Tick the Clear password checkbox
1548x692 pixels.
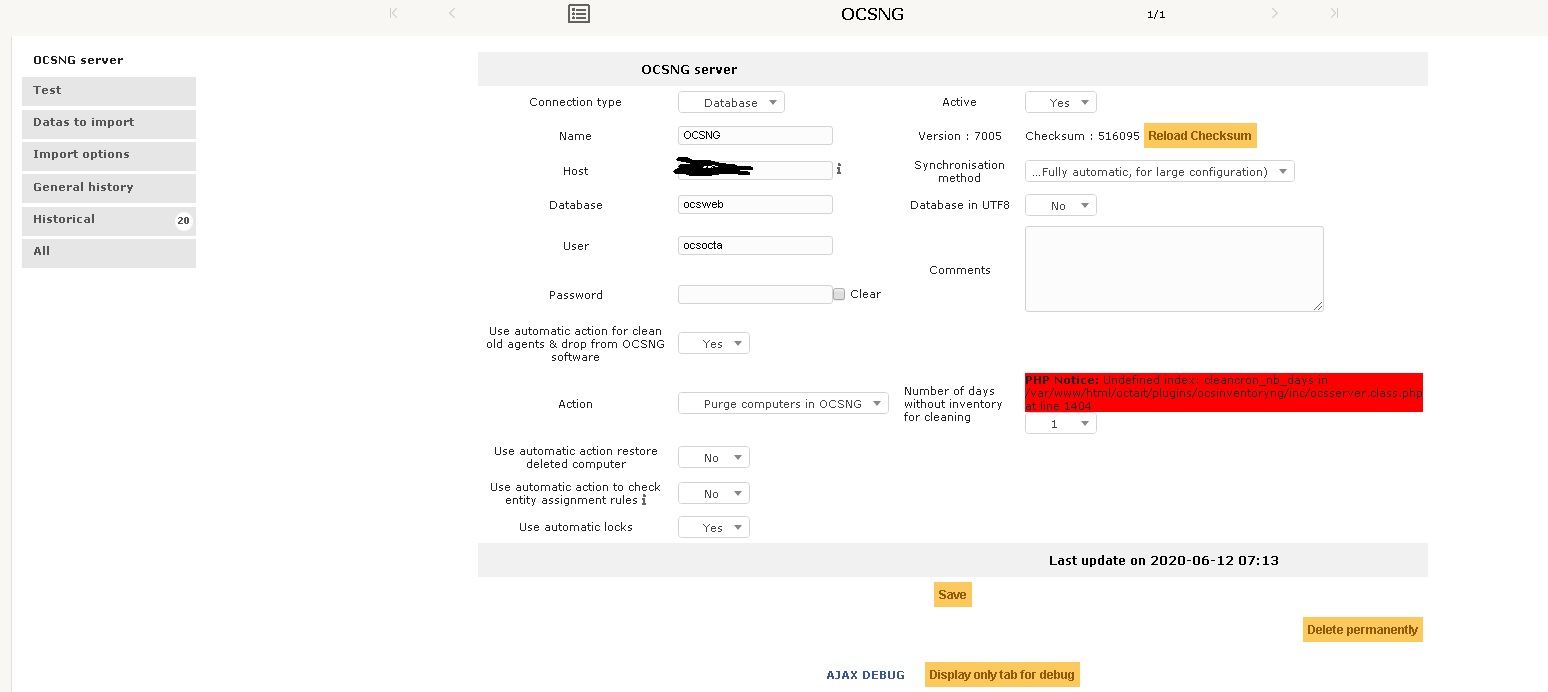tap(840, 294)
